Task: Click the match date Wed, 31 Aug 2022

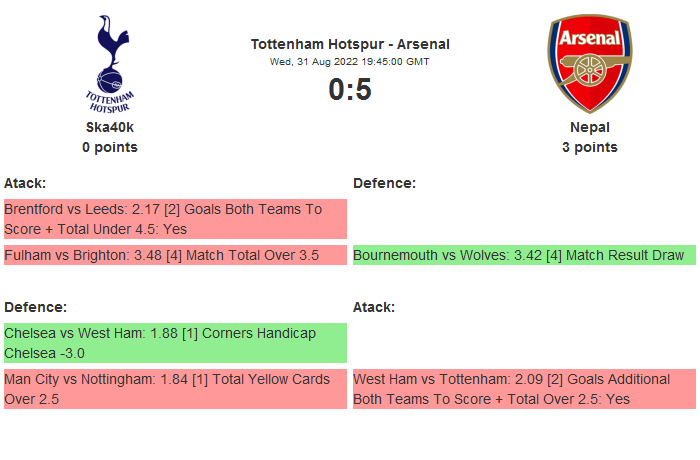Action: coord(350,62)
